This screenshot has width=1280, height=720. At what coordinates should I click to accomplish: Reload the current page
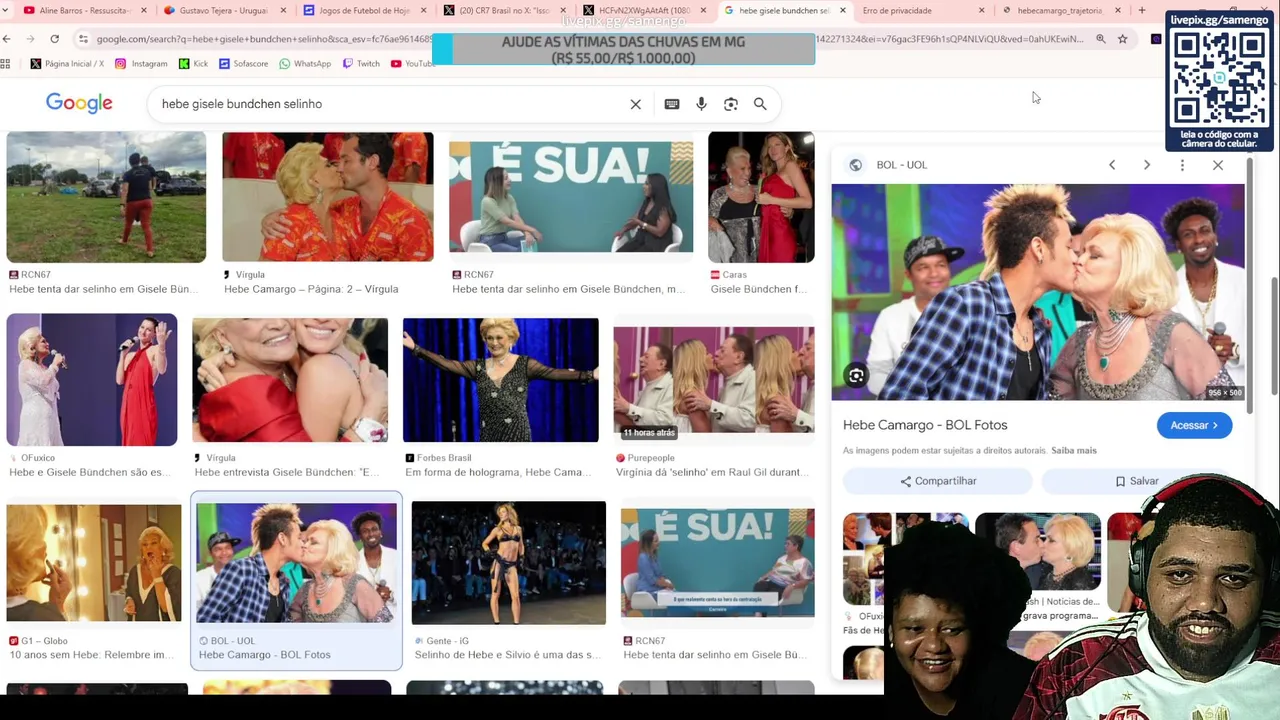[x=54, y=38]
